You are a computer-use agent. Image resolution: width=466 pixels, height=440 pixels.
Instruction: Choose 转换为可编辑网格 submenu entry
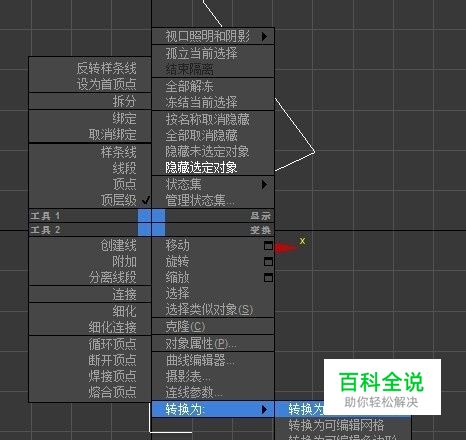(x=336, y=426)
